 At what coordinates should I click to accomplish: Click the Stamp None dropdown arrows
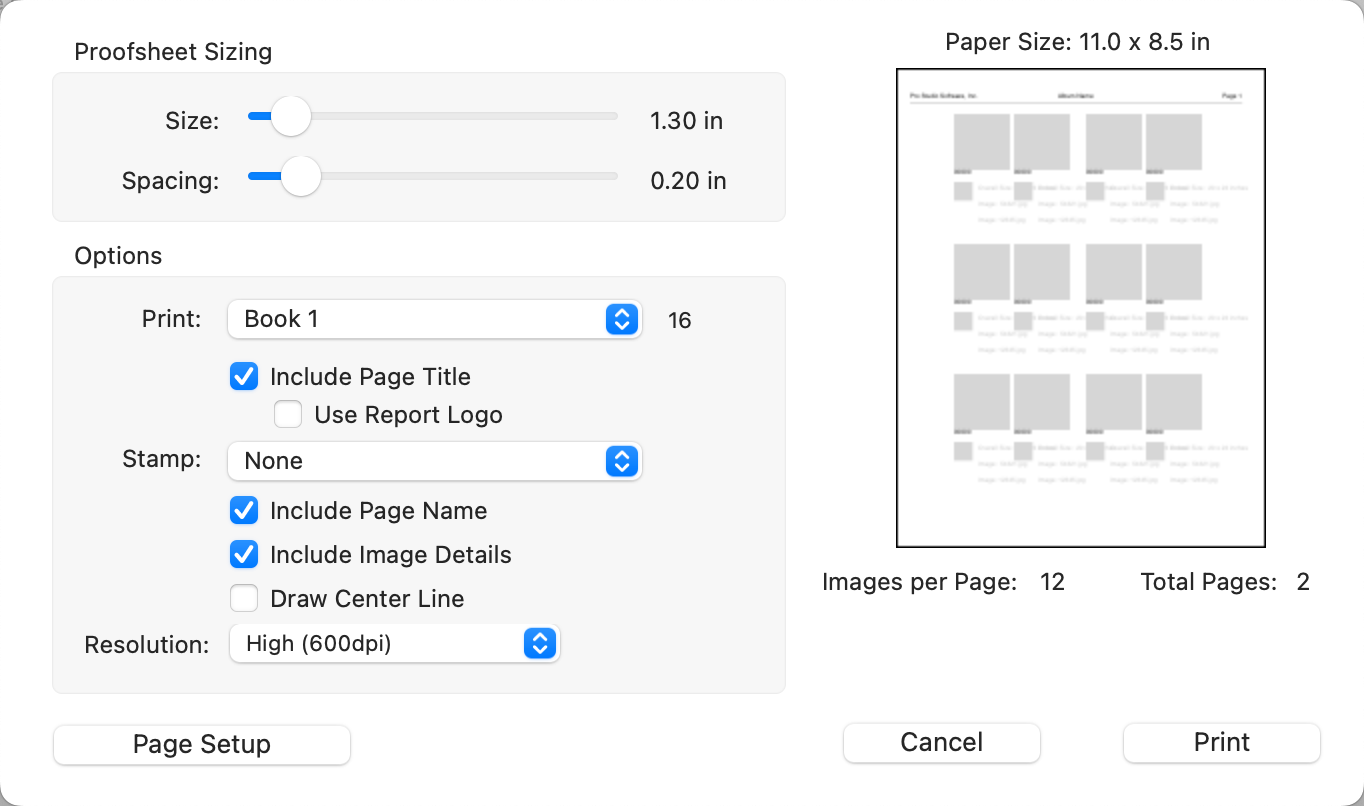point(622,461)
